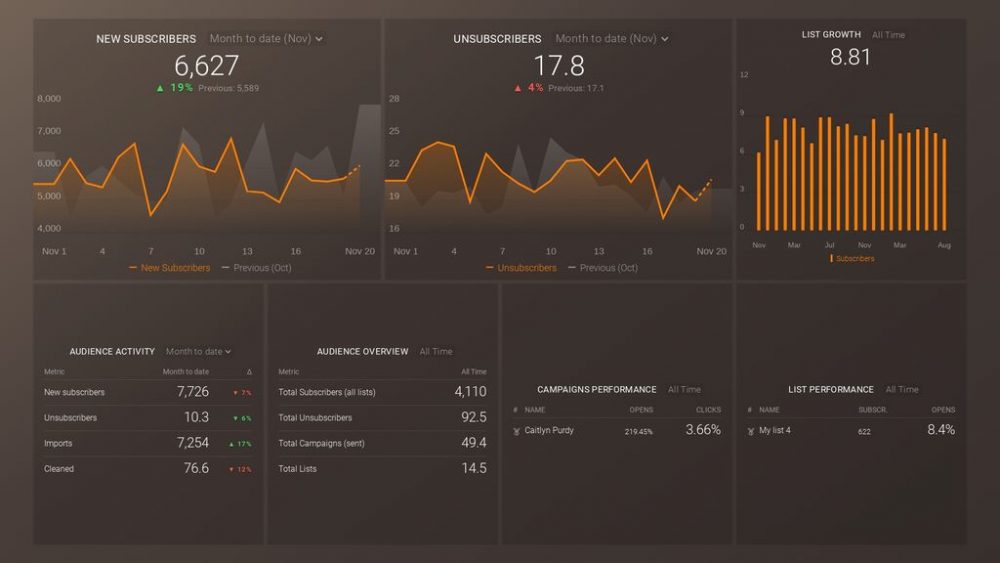Toggle the New Subscribers legend series
The image size is (1000, 563).
[x=170, y=268]
